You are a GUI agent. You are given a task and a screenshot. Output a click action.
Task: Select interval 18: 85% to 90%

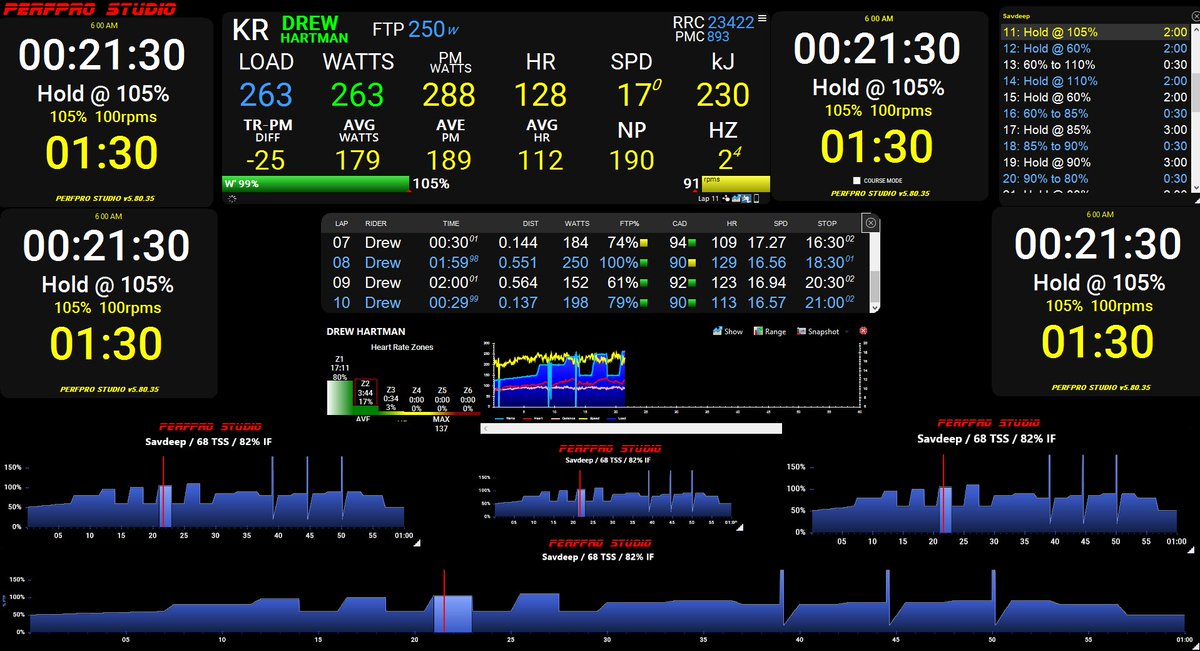1094,146
